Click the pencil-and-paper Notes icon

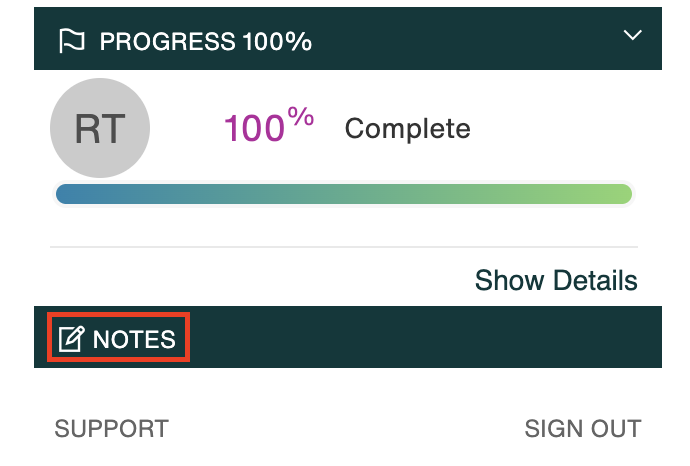point(71,339)
